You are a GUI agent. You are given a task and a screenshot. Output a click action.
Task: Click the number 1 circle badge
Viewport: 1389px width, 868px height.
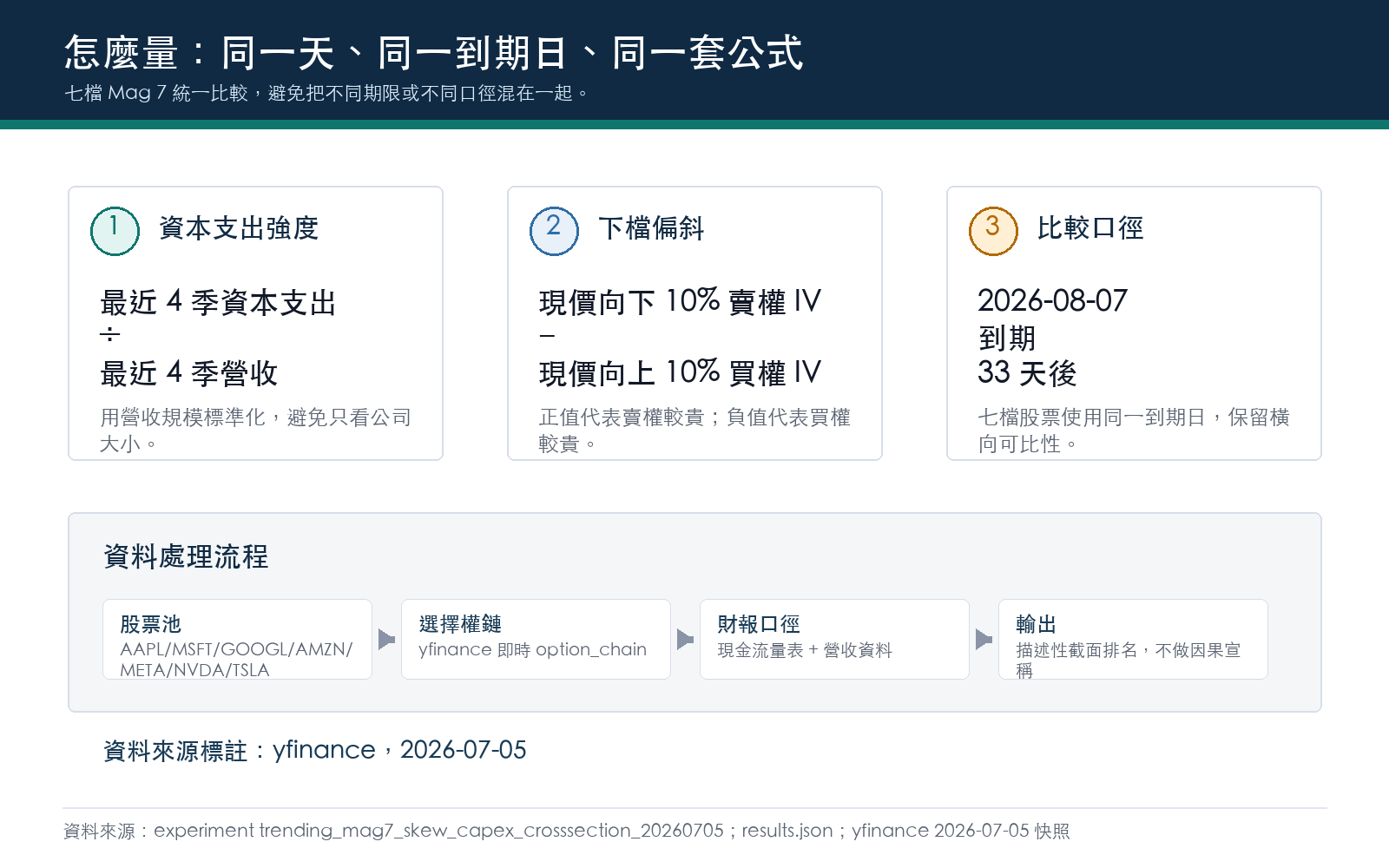[115, 231]
